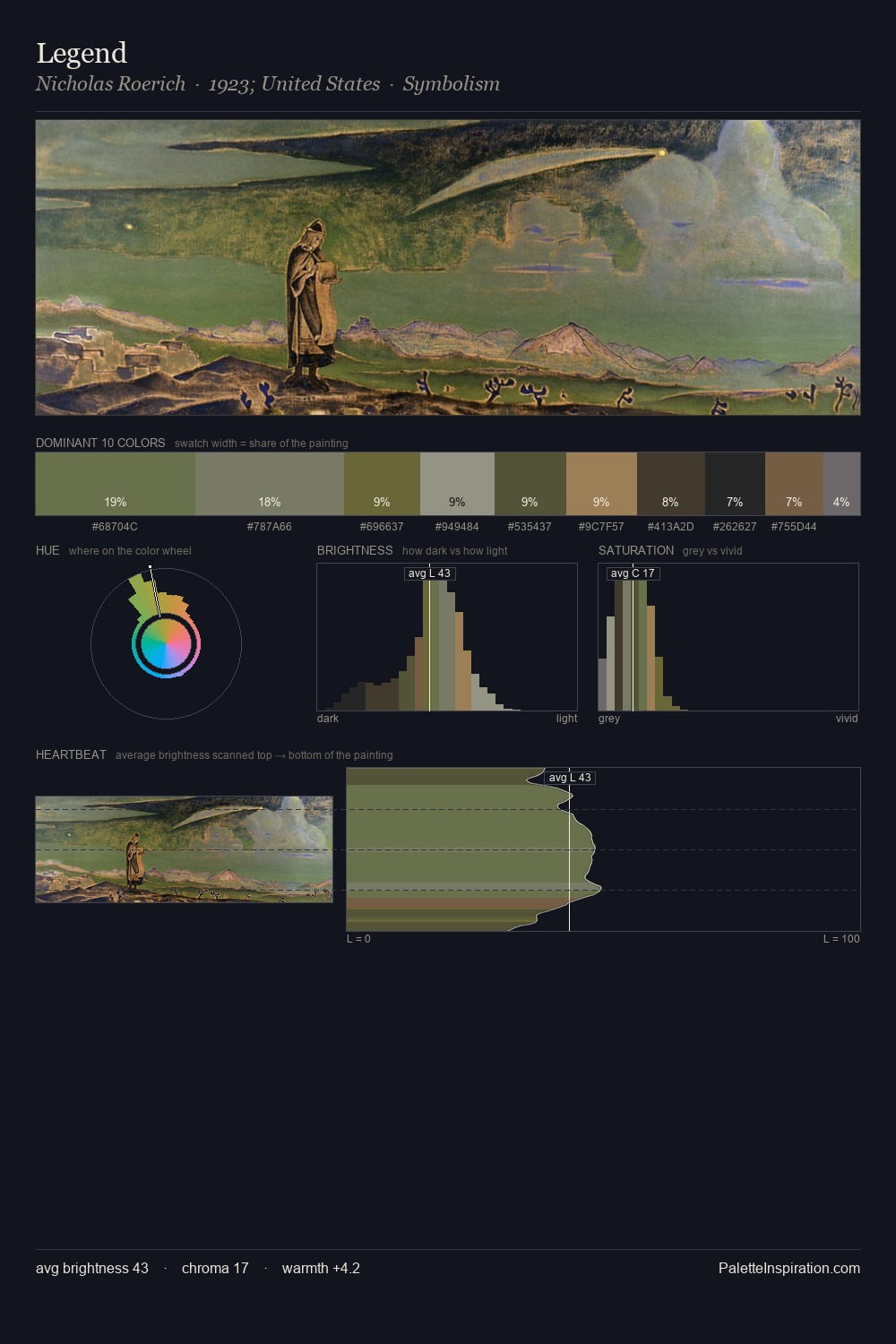Click the "avg brightness 43" footer stat
The height and width of the screenshot is (1344, 896).
pyautogui.click(x=92, y=1269)
